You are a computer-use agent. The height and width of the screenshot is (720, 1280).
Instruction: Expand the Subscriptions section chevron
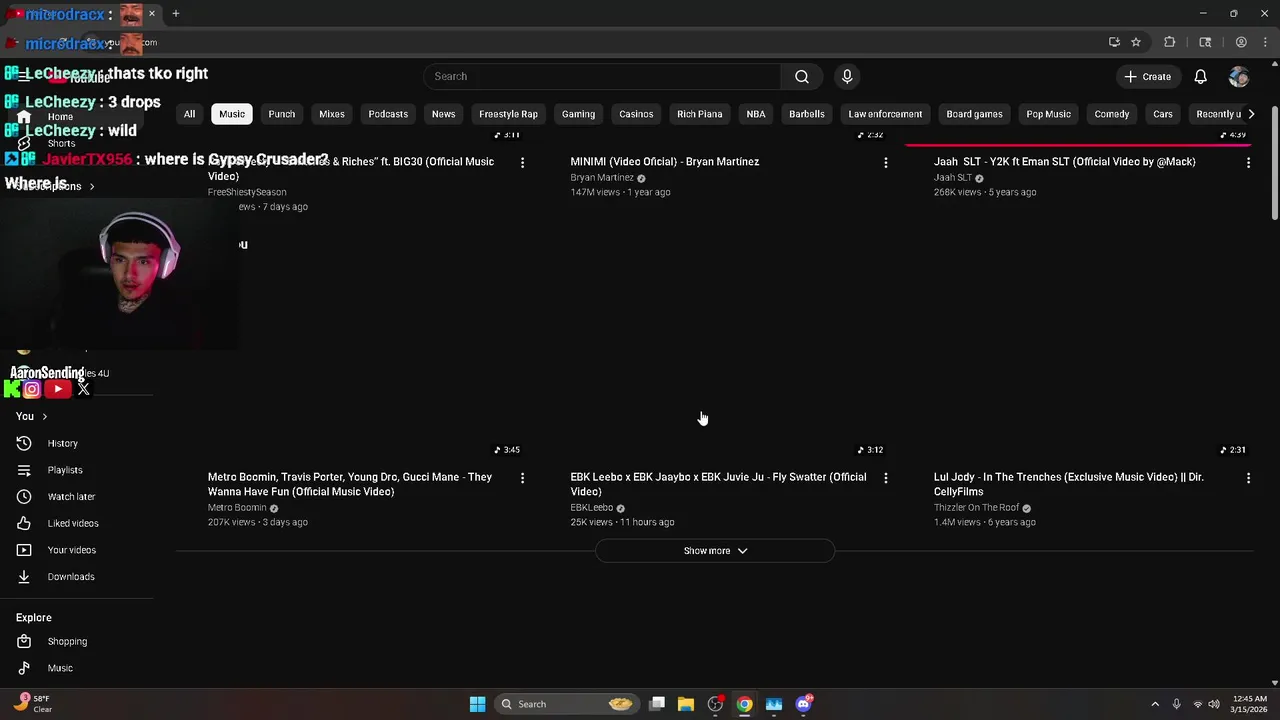click(x=92, y=186)
